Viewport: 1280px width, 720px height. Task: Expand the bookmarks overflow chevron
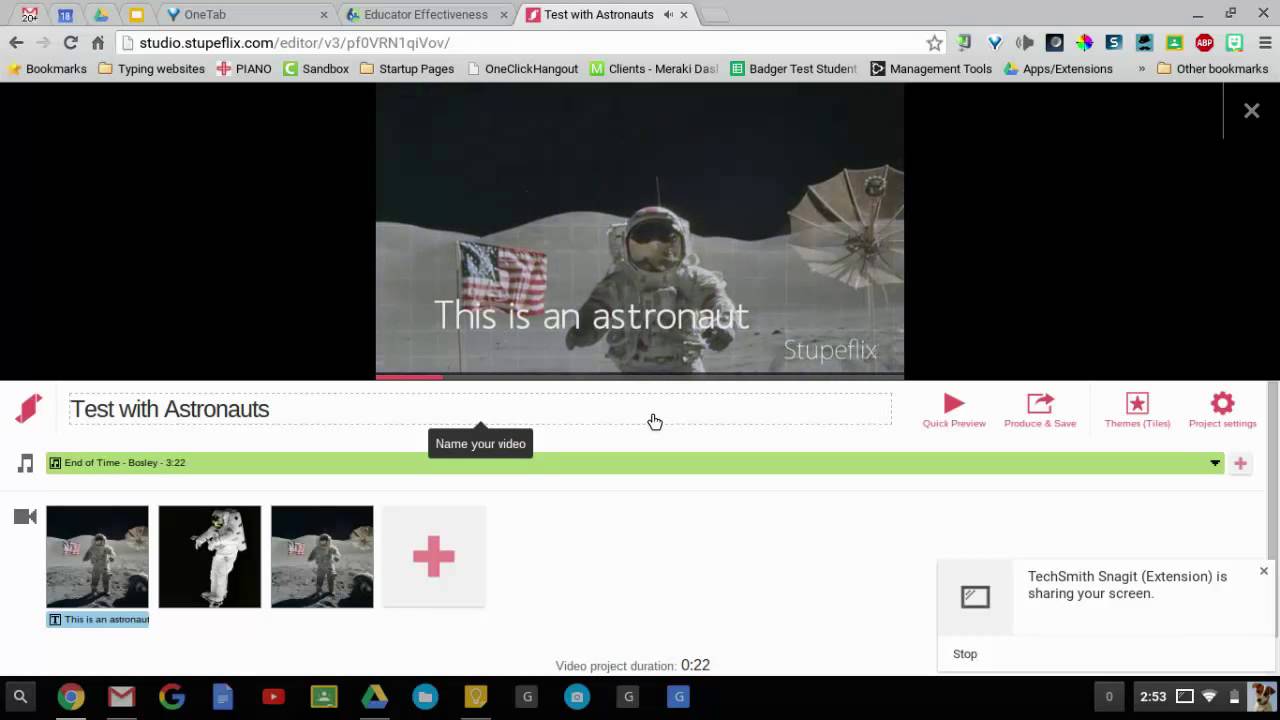click(1141, 69)
